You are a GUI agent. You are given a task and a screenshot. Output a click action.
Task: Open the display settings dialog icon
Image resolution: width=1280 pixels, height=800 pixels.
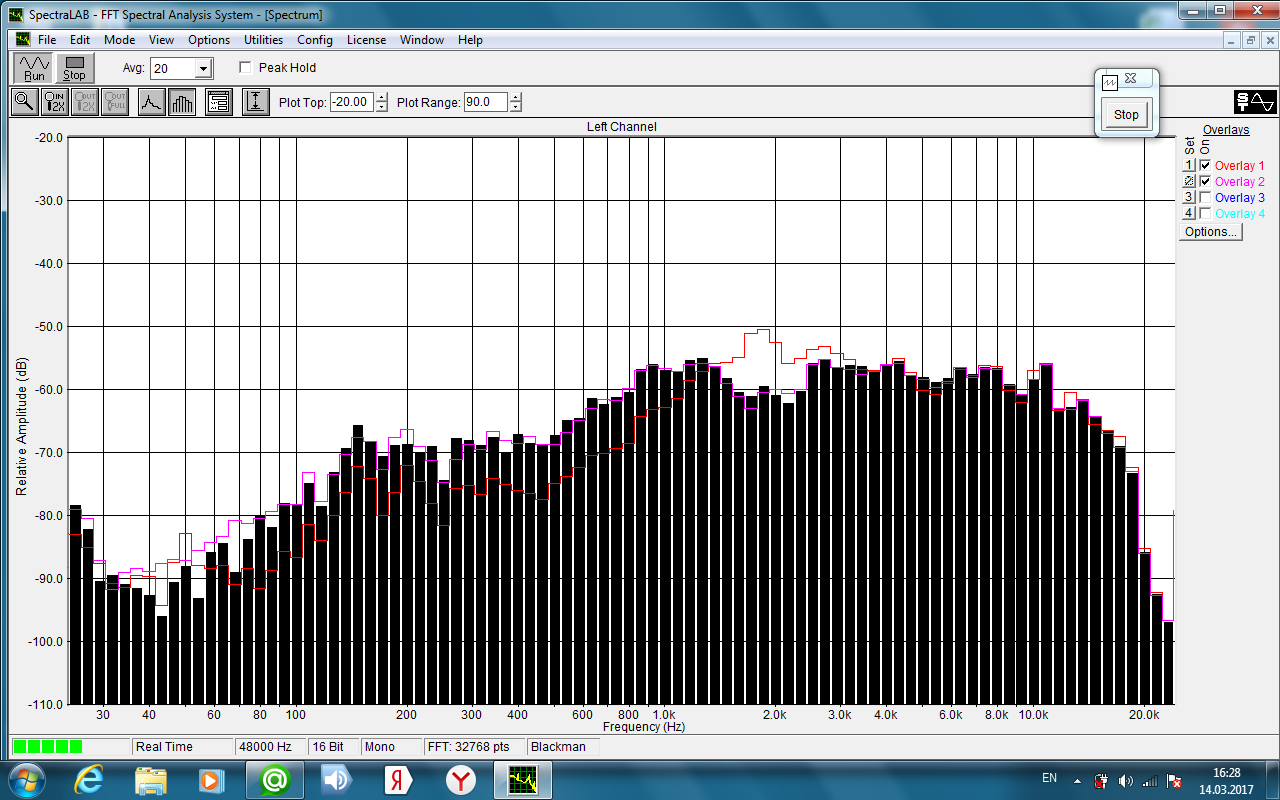tap(218, 102)
